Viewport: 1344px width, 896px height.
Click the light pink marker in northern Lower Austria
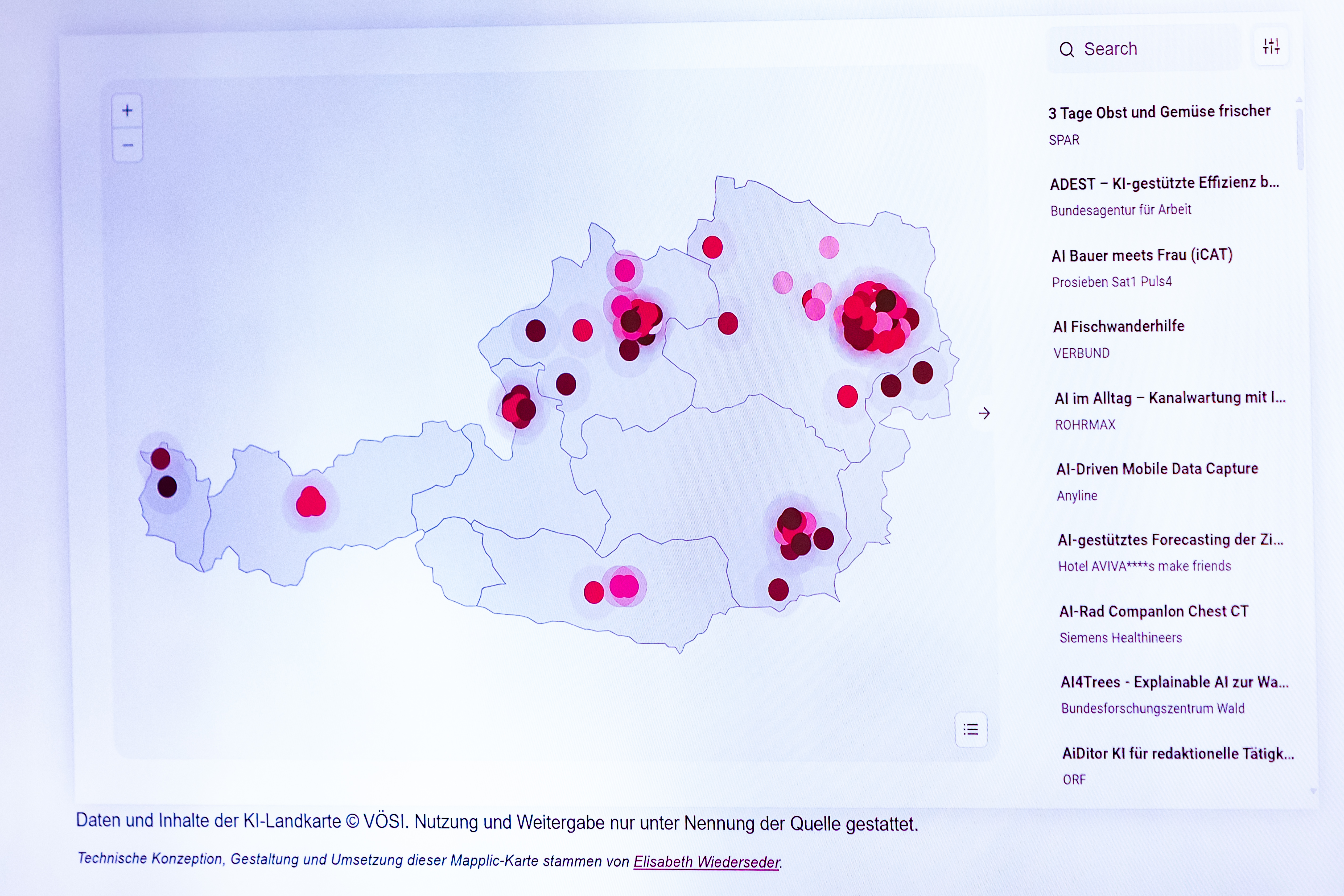(x=828, y=247)
